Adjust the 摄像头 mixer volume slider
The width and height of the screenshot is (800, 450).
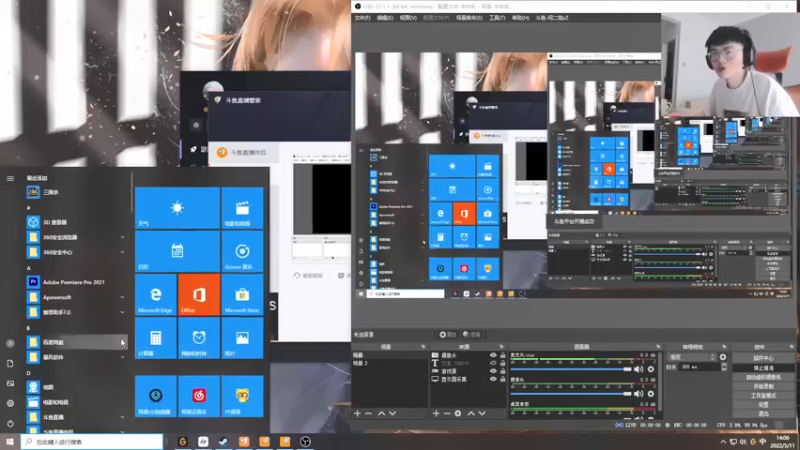[571, 393]
